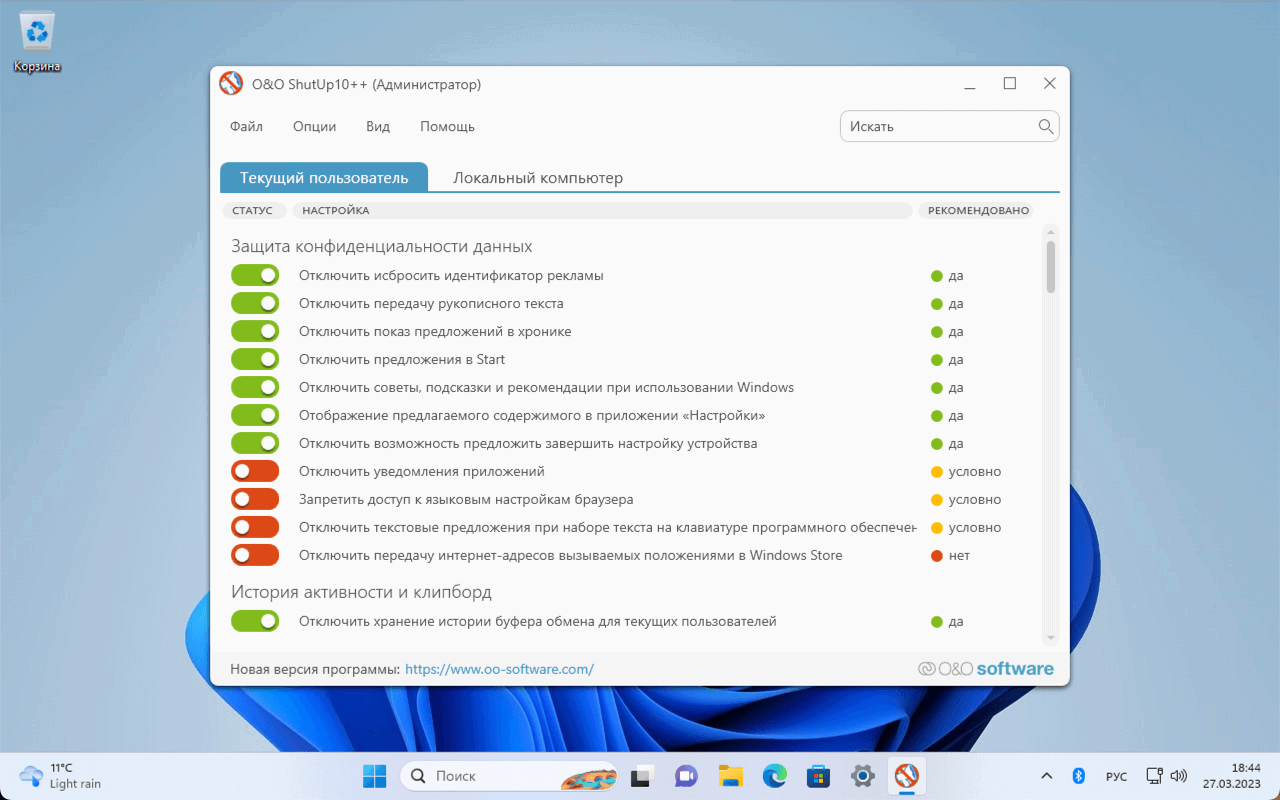Enable the Windows Store URL transmission switch
Screen dimensions: 1280x800
pyautogui.click(x=255, y=555)
